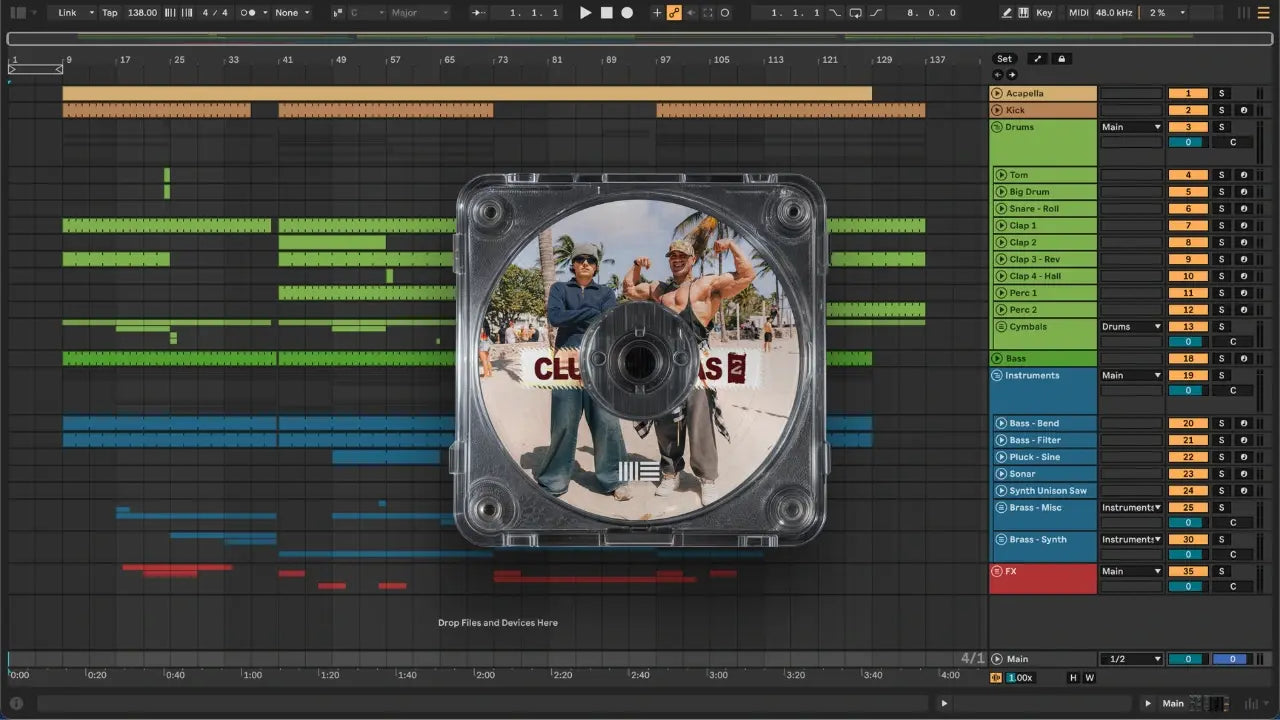
Task: Toggle track activator 5 for Big Drum
Action: coord(1189,192)
